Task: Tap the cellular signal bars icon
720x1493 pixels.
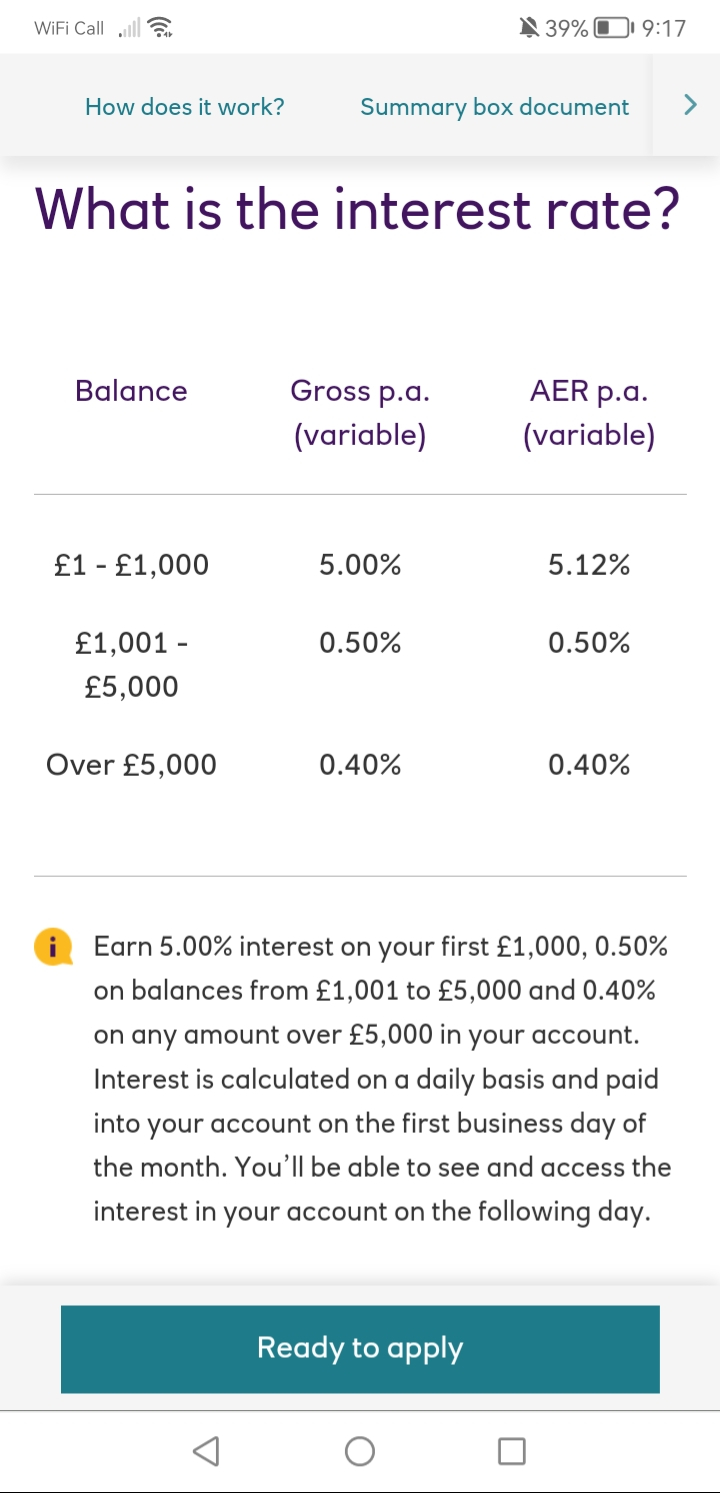Action: [129, 29]
